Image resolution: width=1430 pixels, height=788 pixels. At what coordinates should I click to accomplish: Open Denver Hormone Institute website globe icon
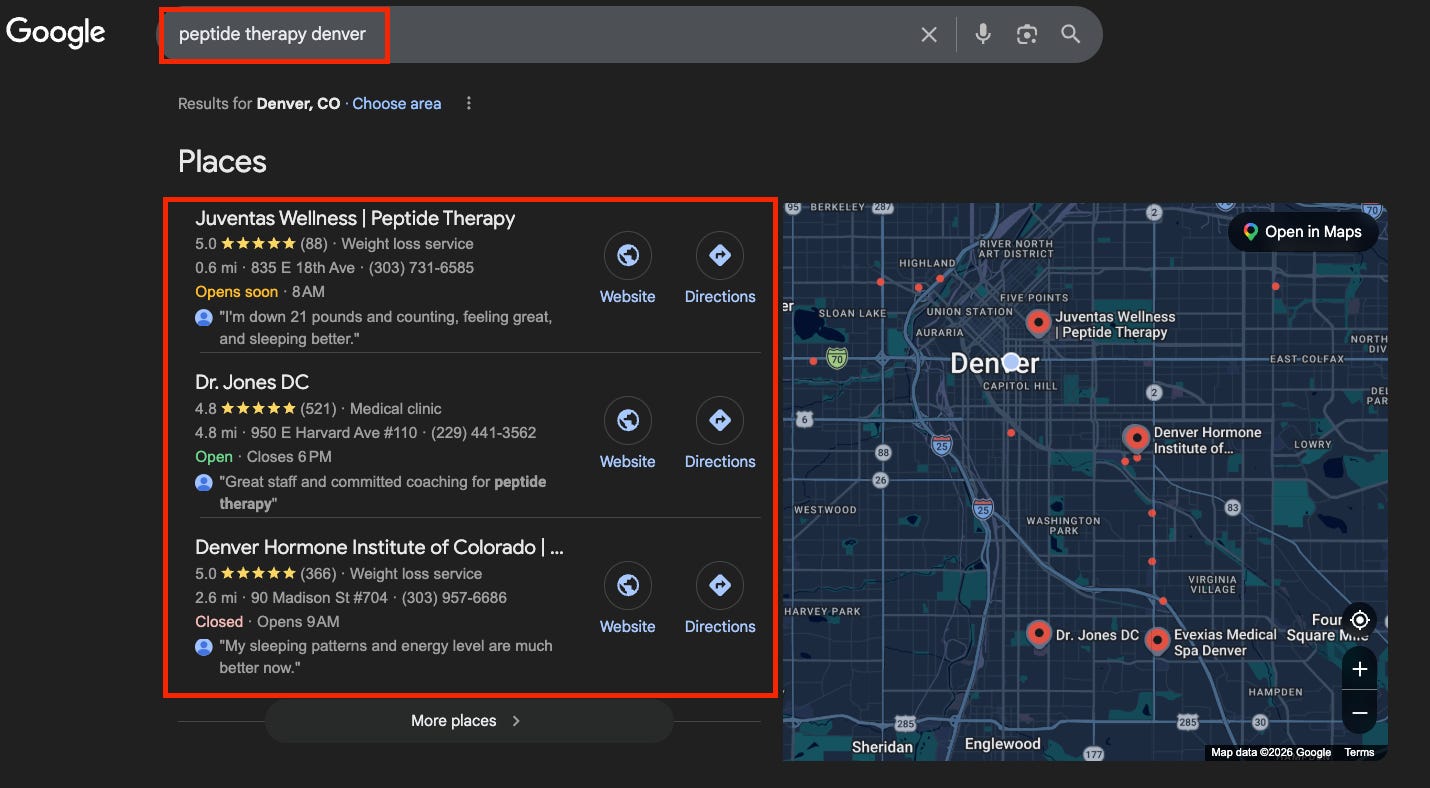pyautogui.click(x=628, y=587)
